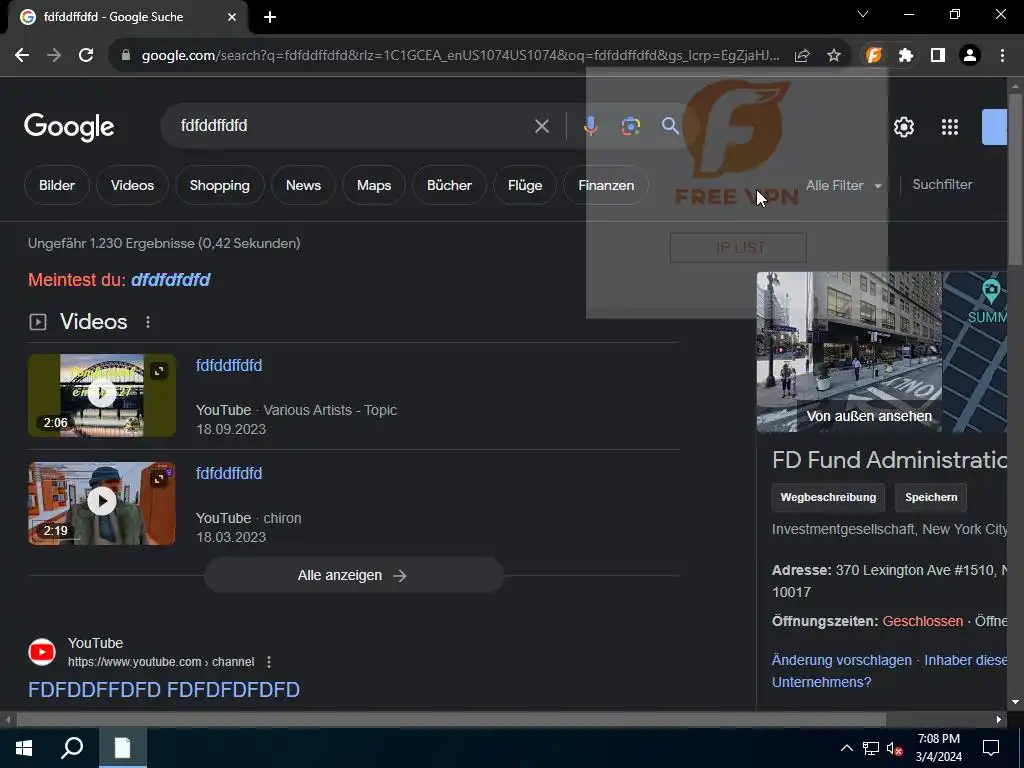Bookmark this page with the star icon

pyautogui.click(x=834, y=56)
